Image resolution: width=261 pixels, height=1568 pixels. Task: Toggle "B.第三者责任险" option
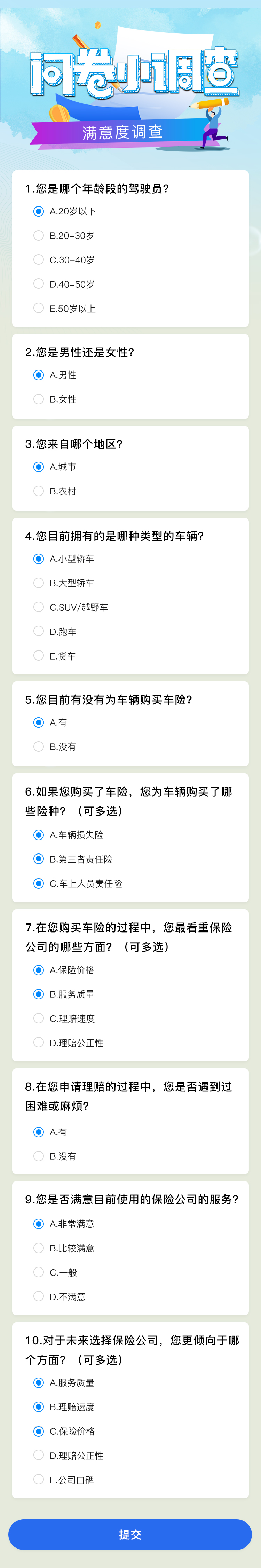click(38, 859)
